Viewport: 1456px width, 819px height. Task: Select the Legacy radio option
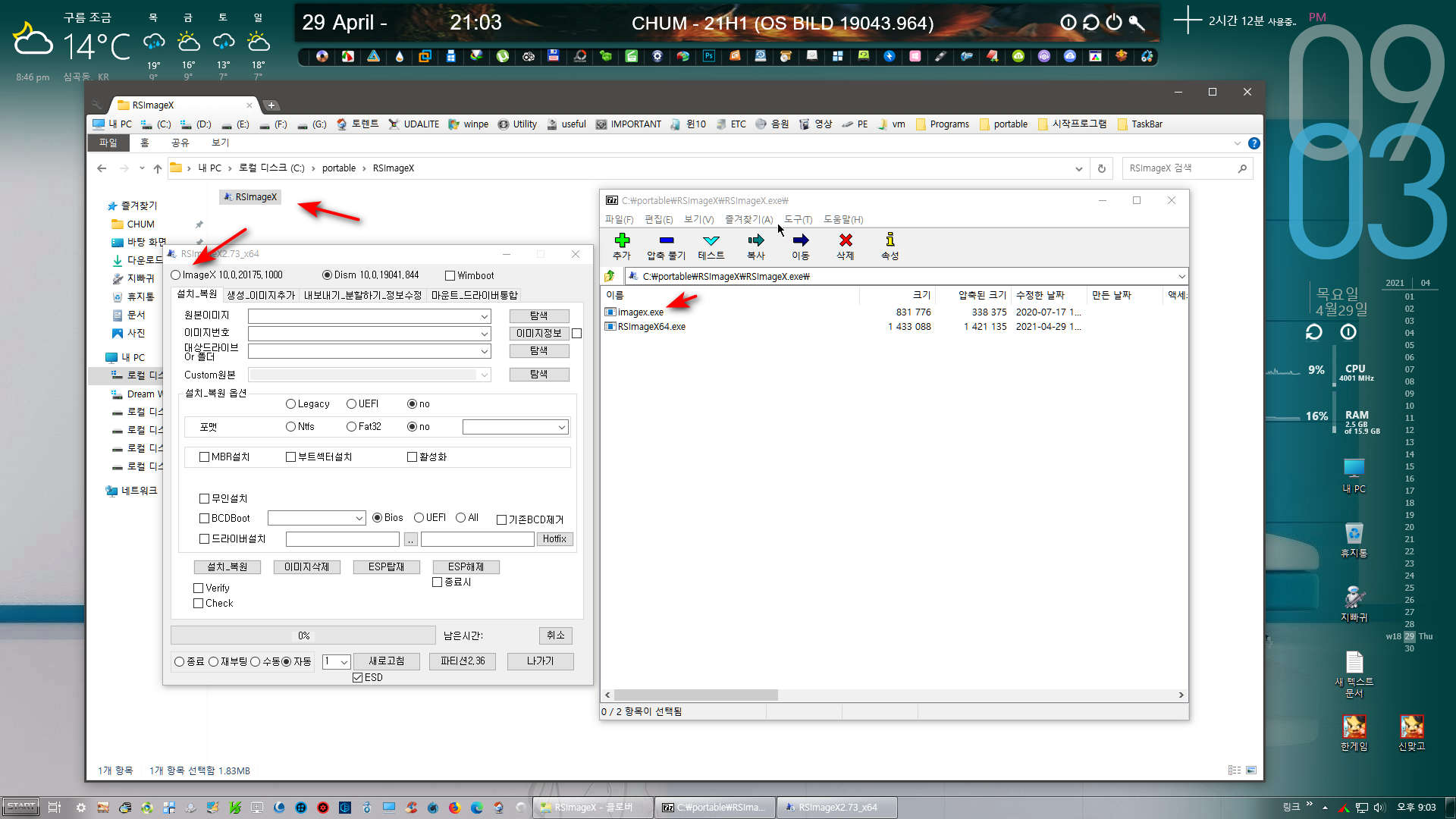(290, 404)
